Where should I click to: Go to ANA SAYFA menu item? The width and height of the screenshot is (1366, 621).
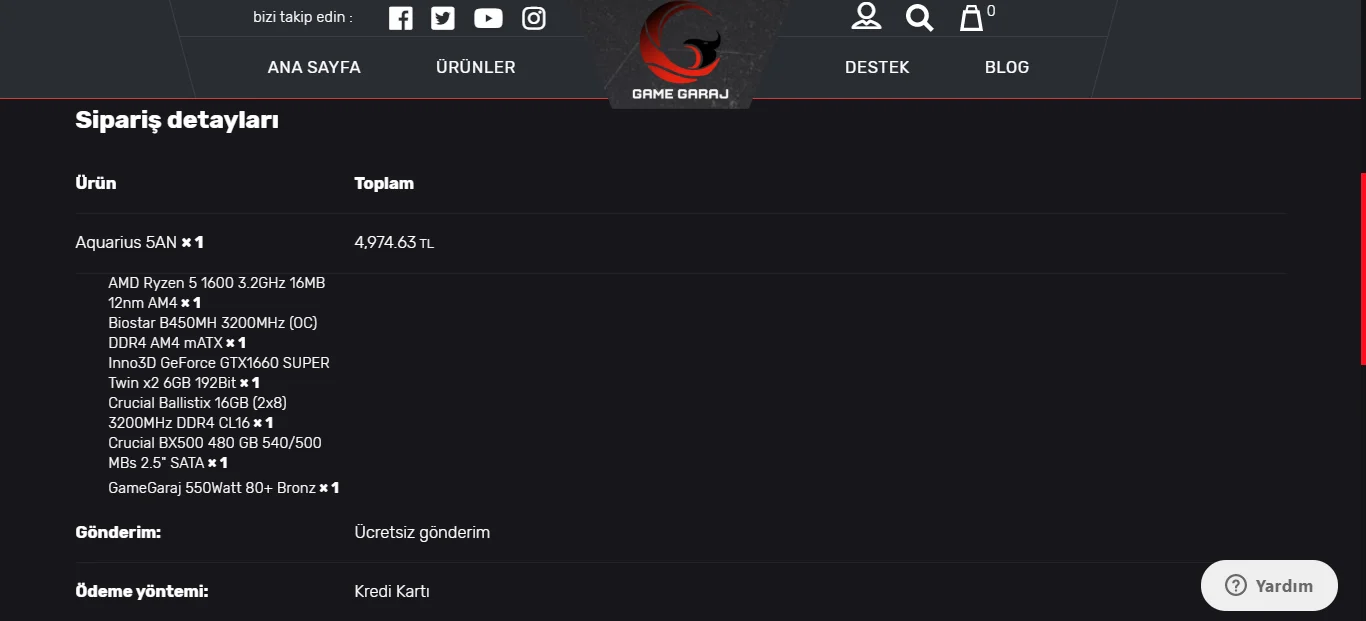coord(314,67)
